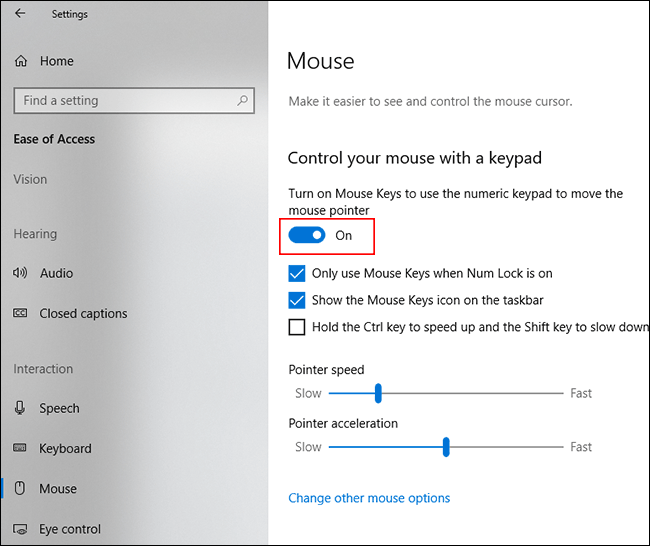Viewport: 650px width, 546px height.
Task: Click the Pointer acceleration slider handle
Action: coord(446,447)
